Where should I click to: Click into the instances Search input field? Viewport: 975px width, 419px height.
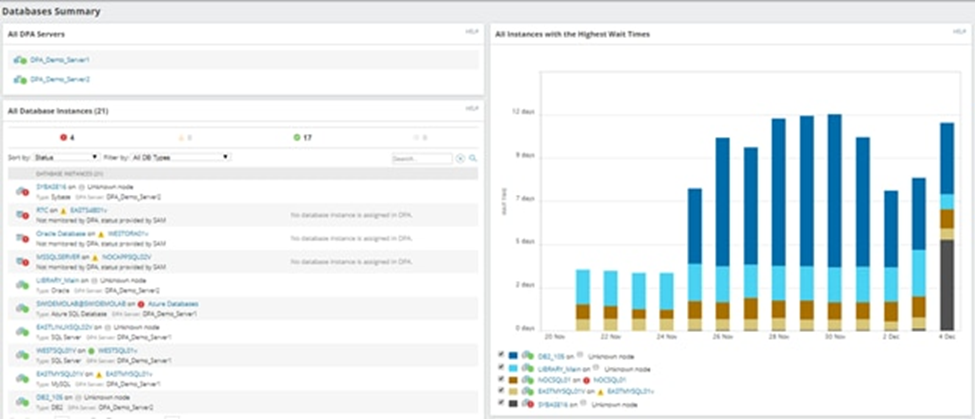coord(422,159)
